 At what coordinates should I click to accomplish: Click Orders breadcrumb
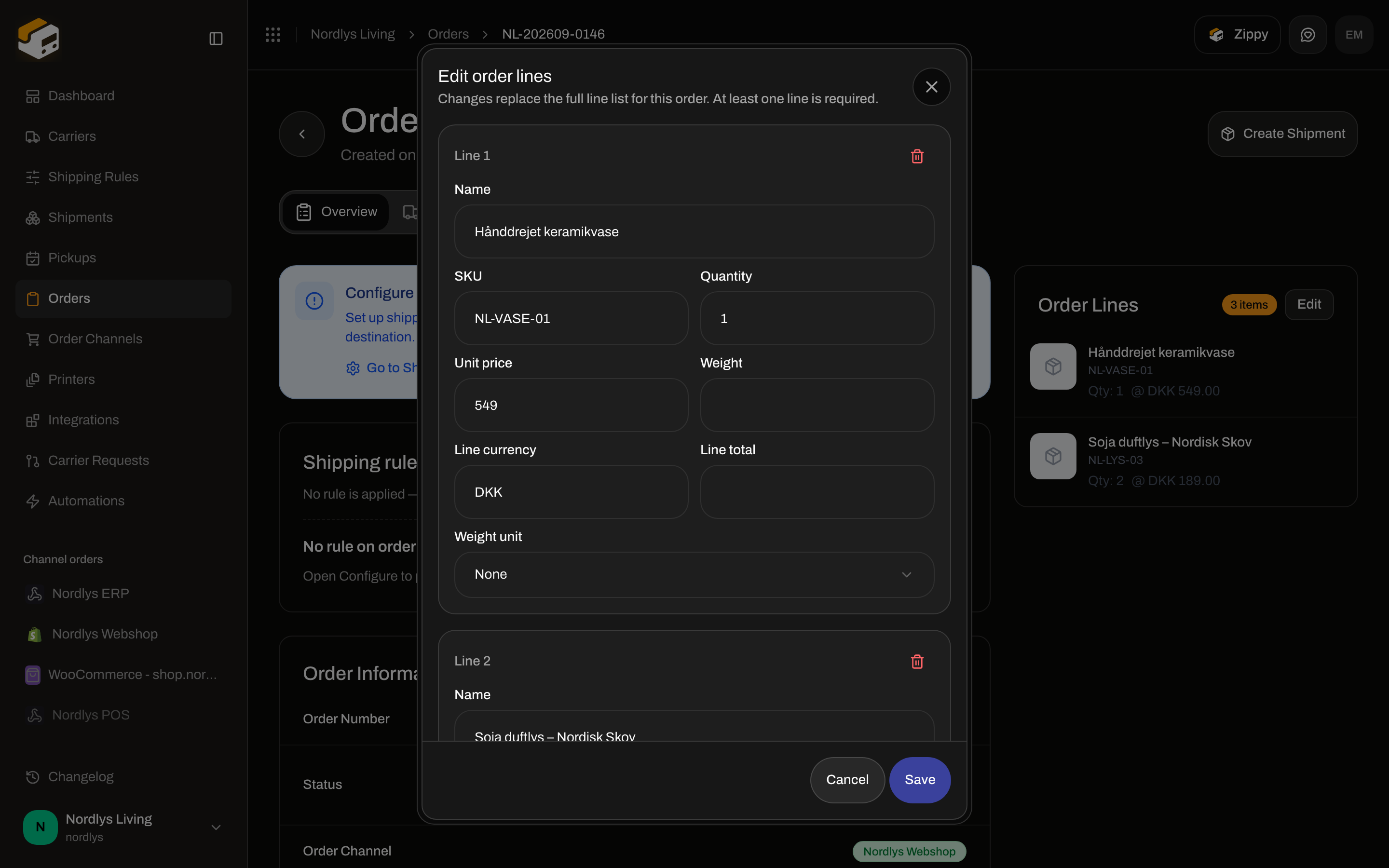(x=448, y=34)
